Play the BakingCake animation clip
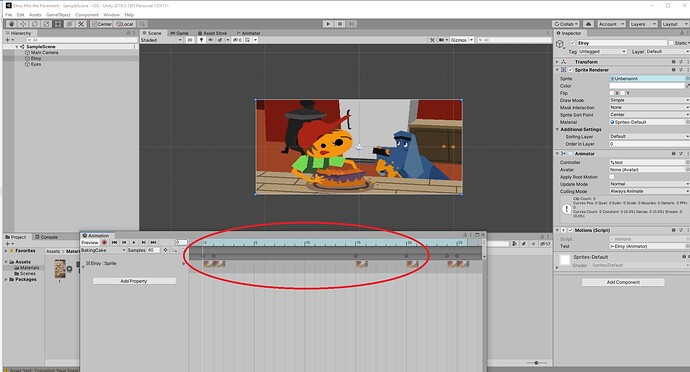 (x=134, y=242)
